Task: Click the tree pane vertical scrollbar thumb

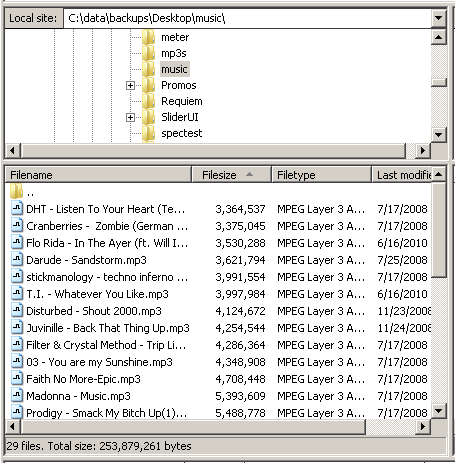Action: [x=439, y=82]
